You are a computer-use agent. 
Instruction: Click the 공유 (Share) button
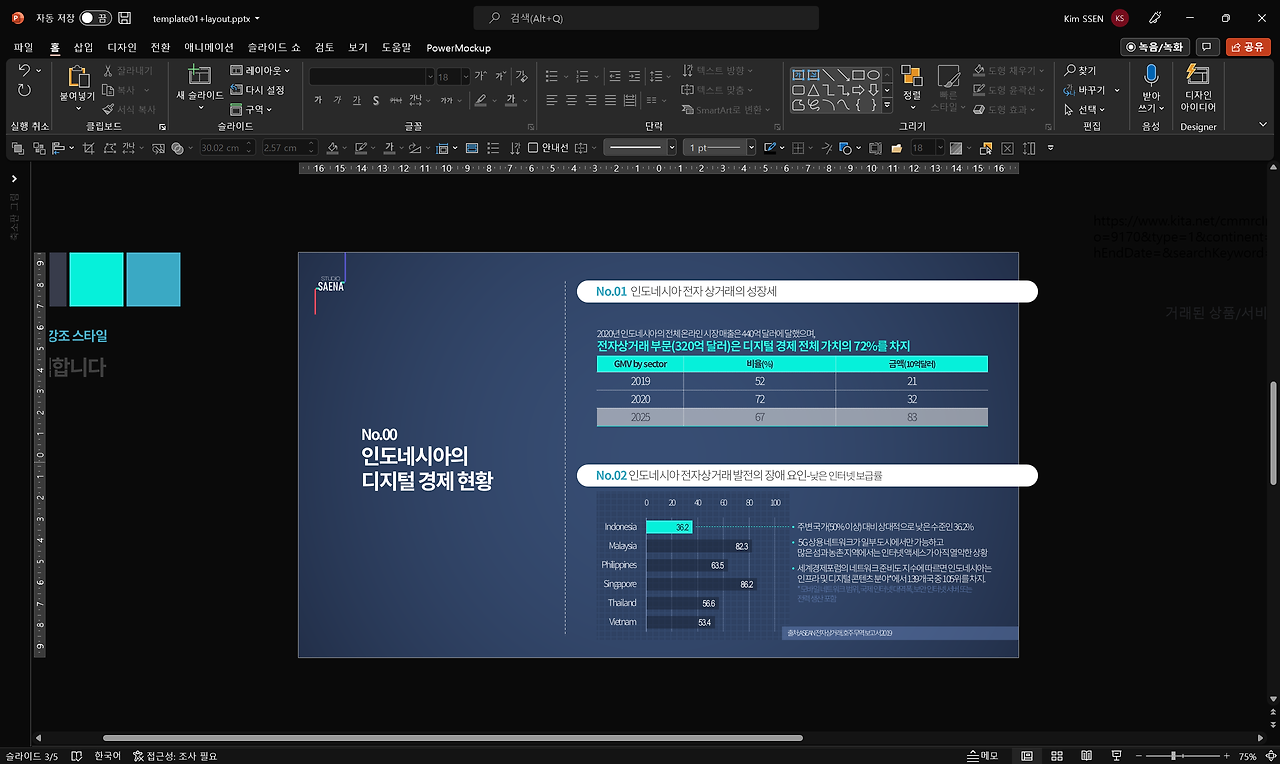tap(1248, 47)
